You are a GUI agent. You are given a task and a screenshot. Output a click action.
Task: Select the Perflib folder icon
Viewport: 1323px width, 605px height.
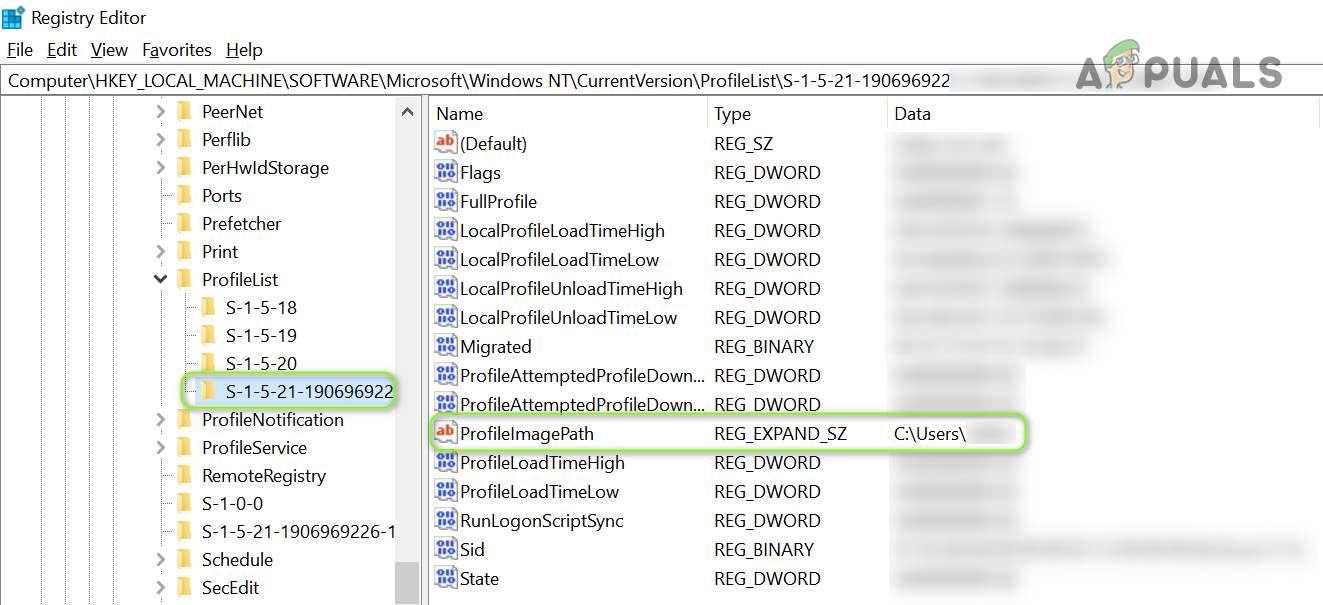click(184, 140)
